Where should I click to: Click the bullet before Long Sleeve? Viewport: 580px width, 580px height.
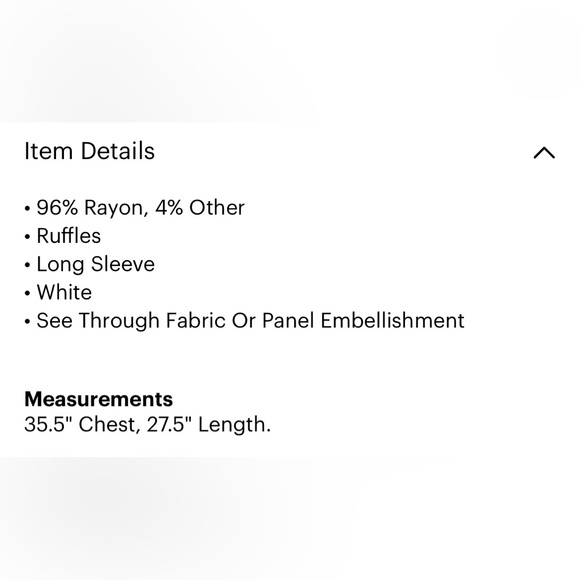pos(27,265)
